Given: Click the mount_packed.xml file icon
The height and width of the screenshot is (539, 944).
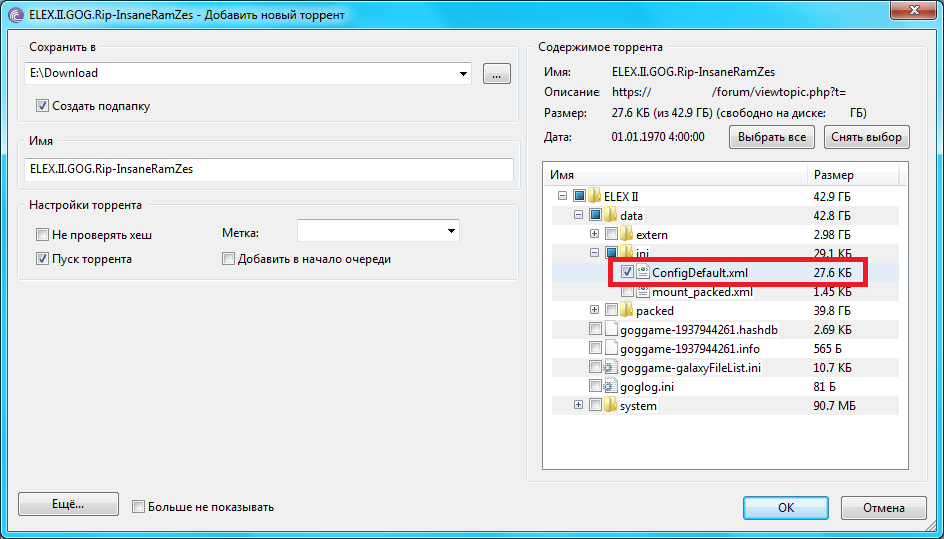Looking at the screenshot, I should (x=643, y=291).
